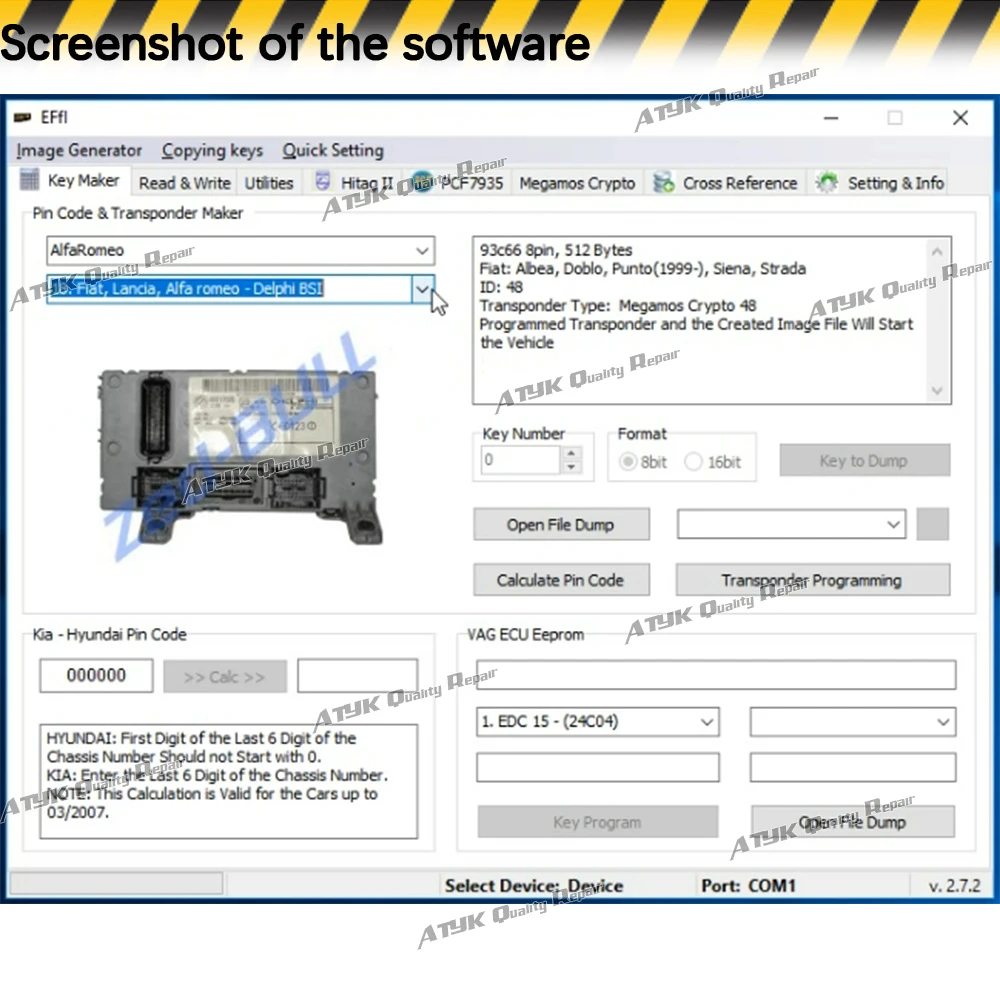The width and height of the screenshot is (1000, 1000).
Task: Click Open File Dump in VAG ECU Eeprom
Action: 853,822
